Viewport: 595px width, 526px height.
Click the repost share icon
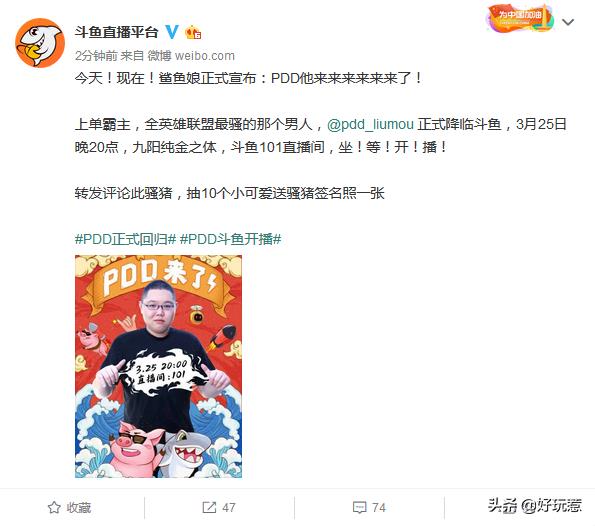click(209, 507)
